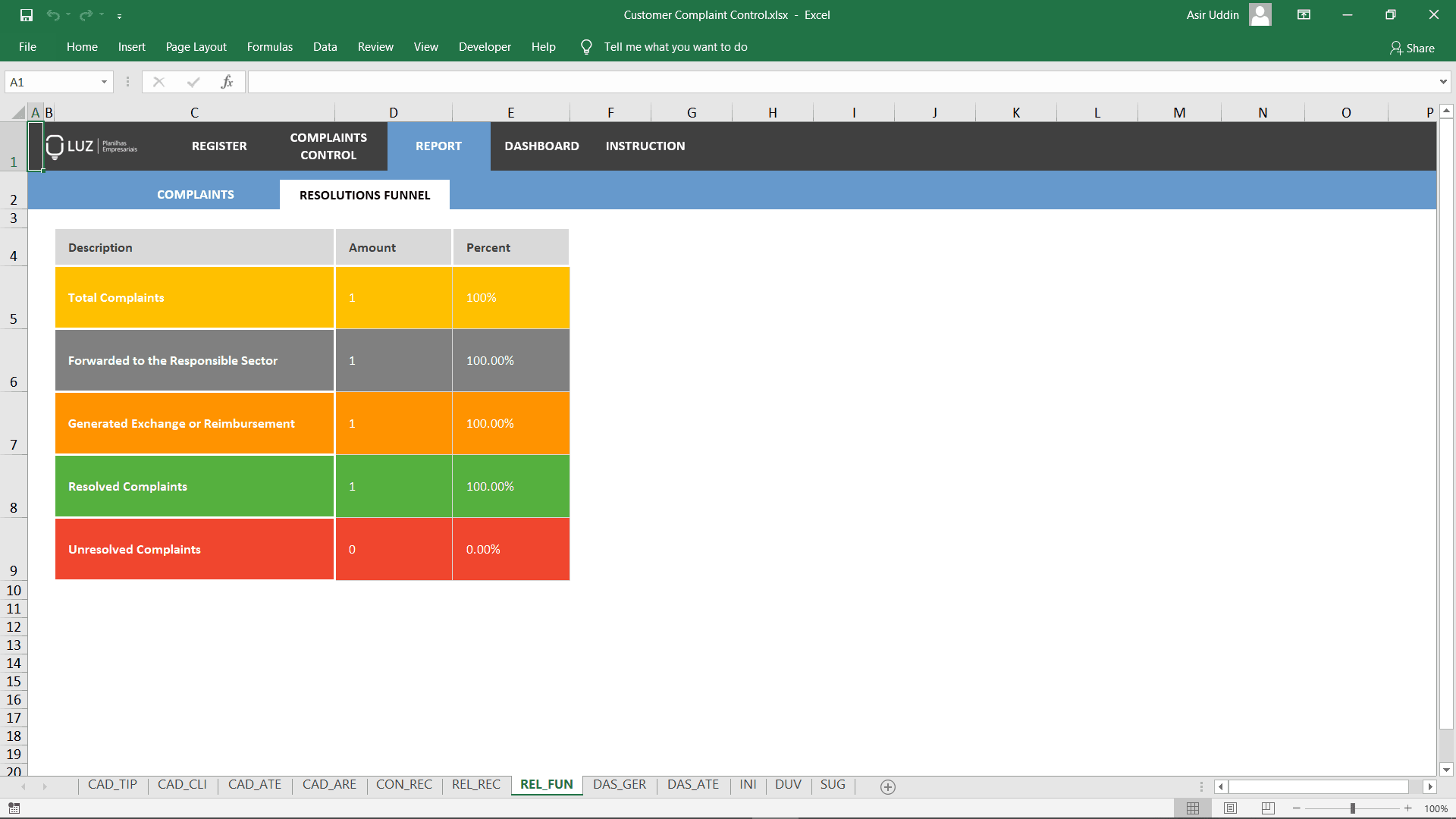Undo the last action
This screenshot has height=819, width=1456.
click(x=51, y=14)
